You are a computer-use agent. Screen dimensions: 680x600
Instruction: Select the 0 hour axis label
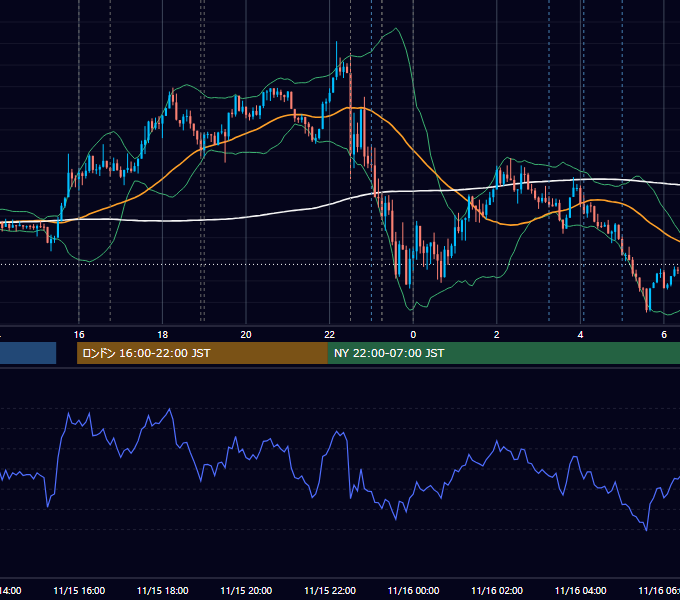[x=413, y=335]
